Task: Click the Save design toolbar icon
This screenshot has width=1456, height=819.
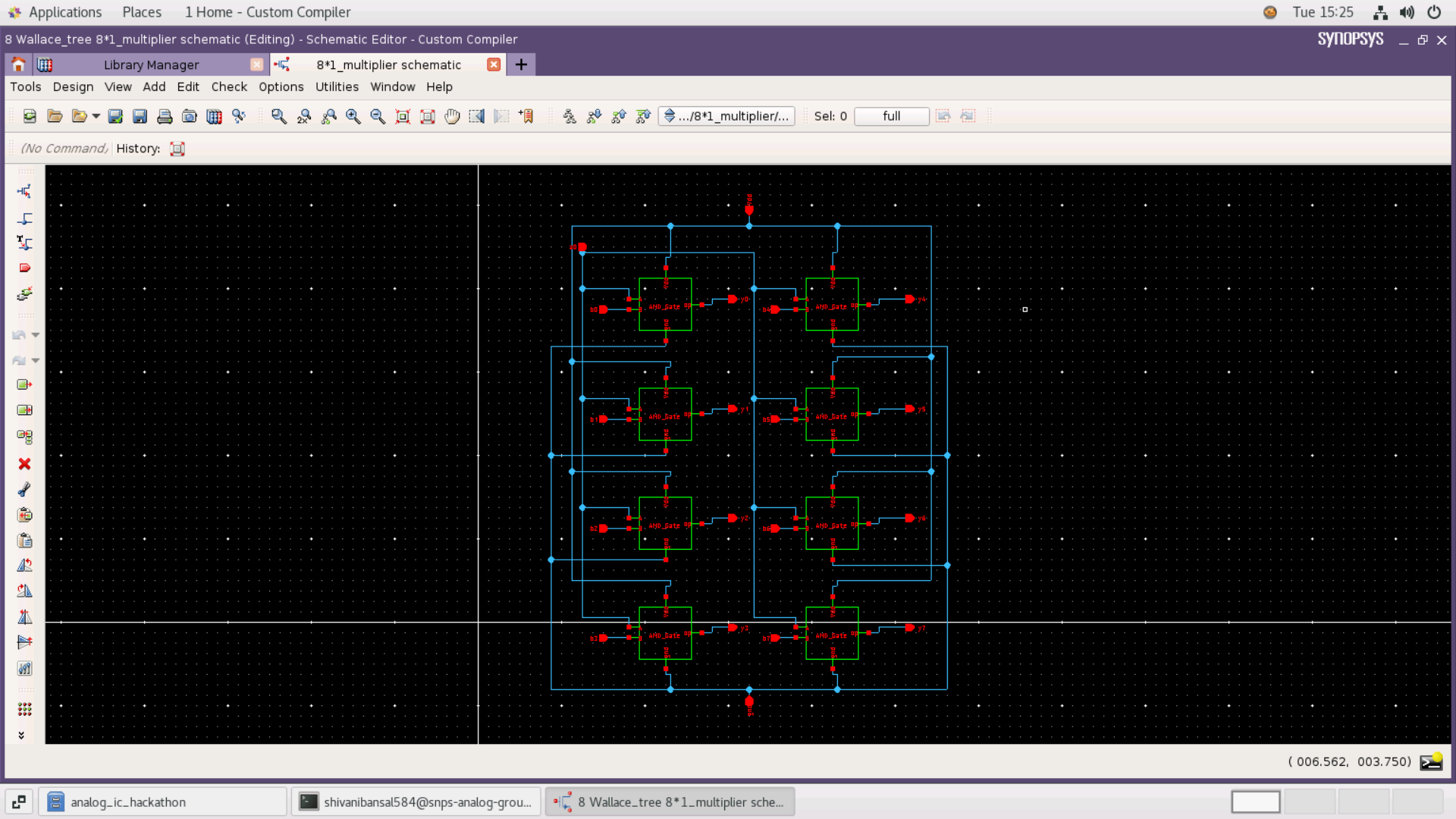Action: pos(115,116)
